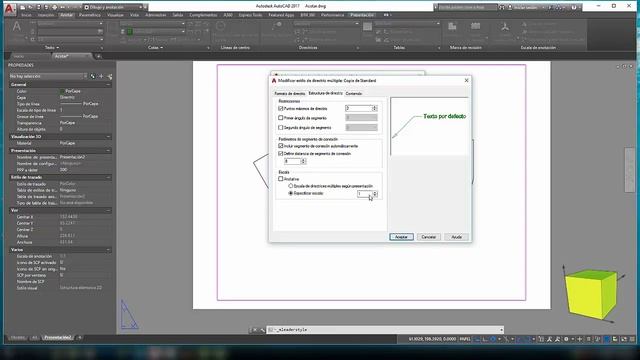Expand the Texto panel dropdown

coord(52,48)
